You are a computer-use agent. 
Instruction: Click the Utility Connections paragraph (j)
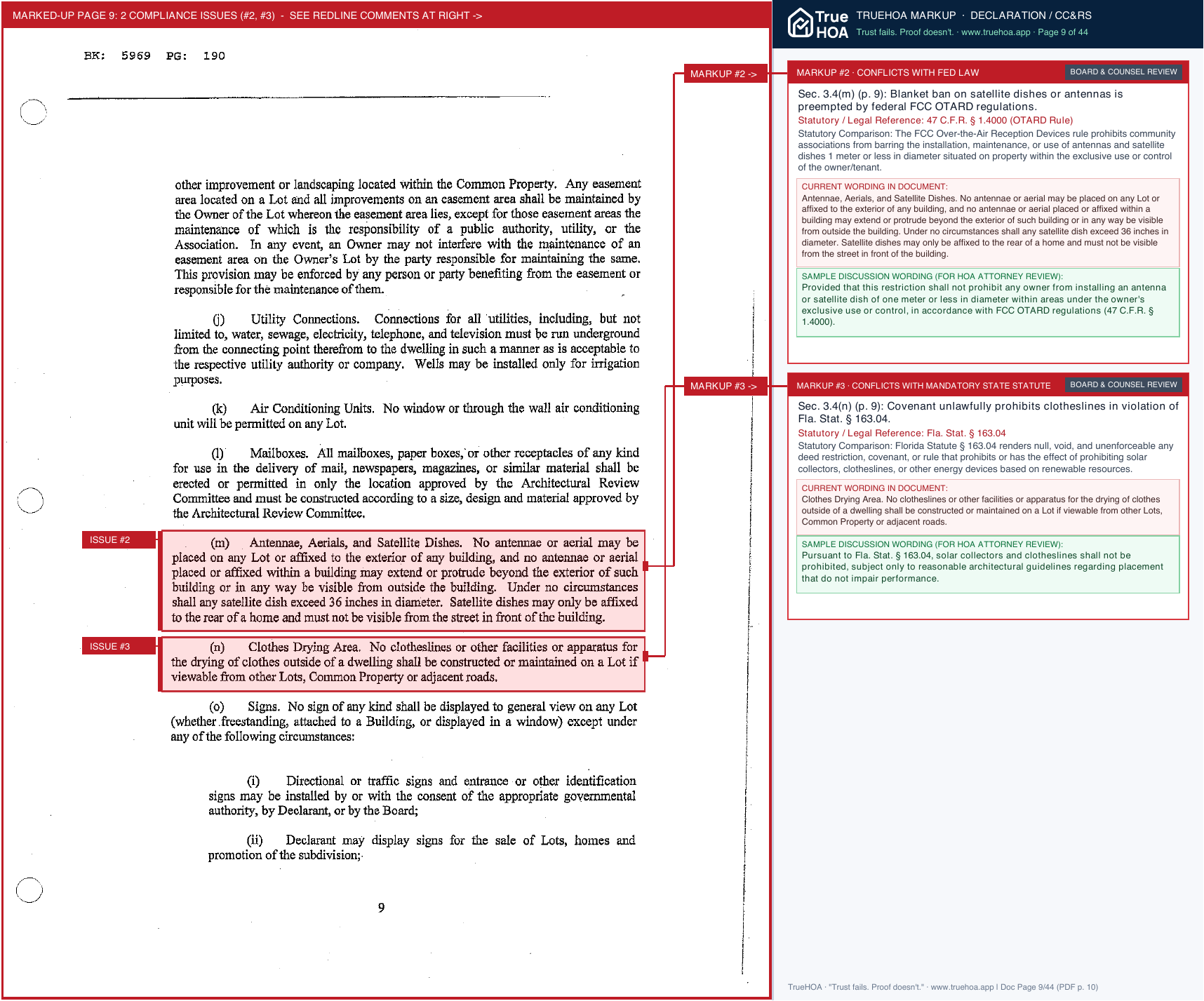tap(407, 349)
